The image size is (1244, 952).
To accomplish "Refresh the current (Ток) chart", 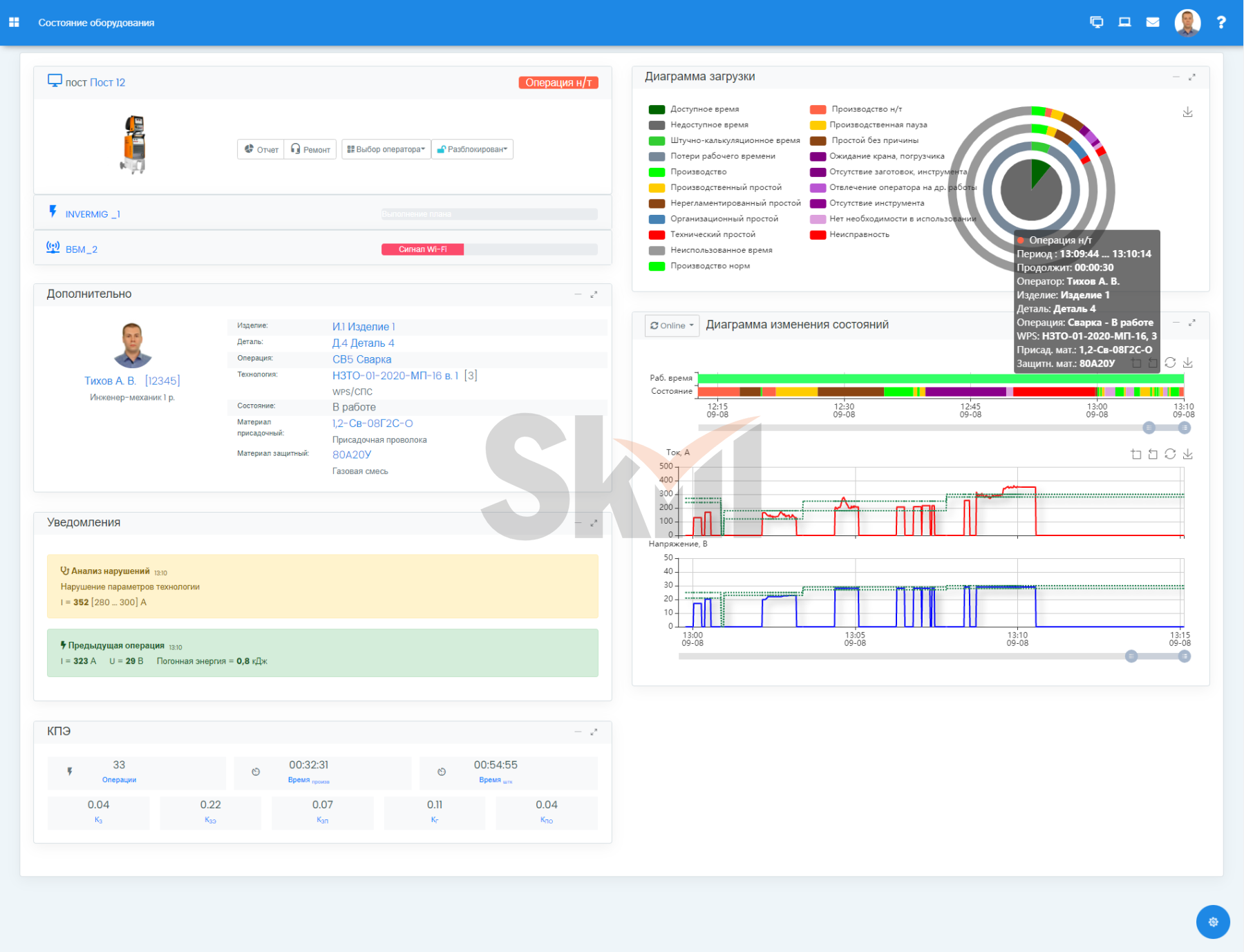I will click(1169, 454).
